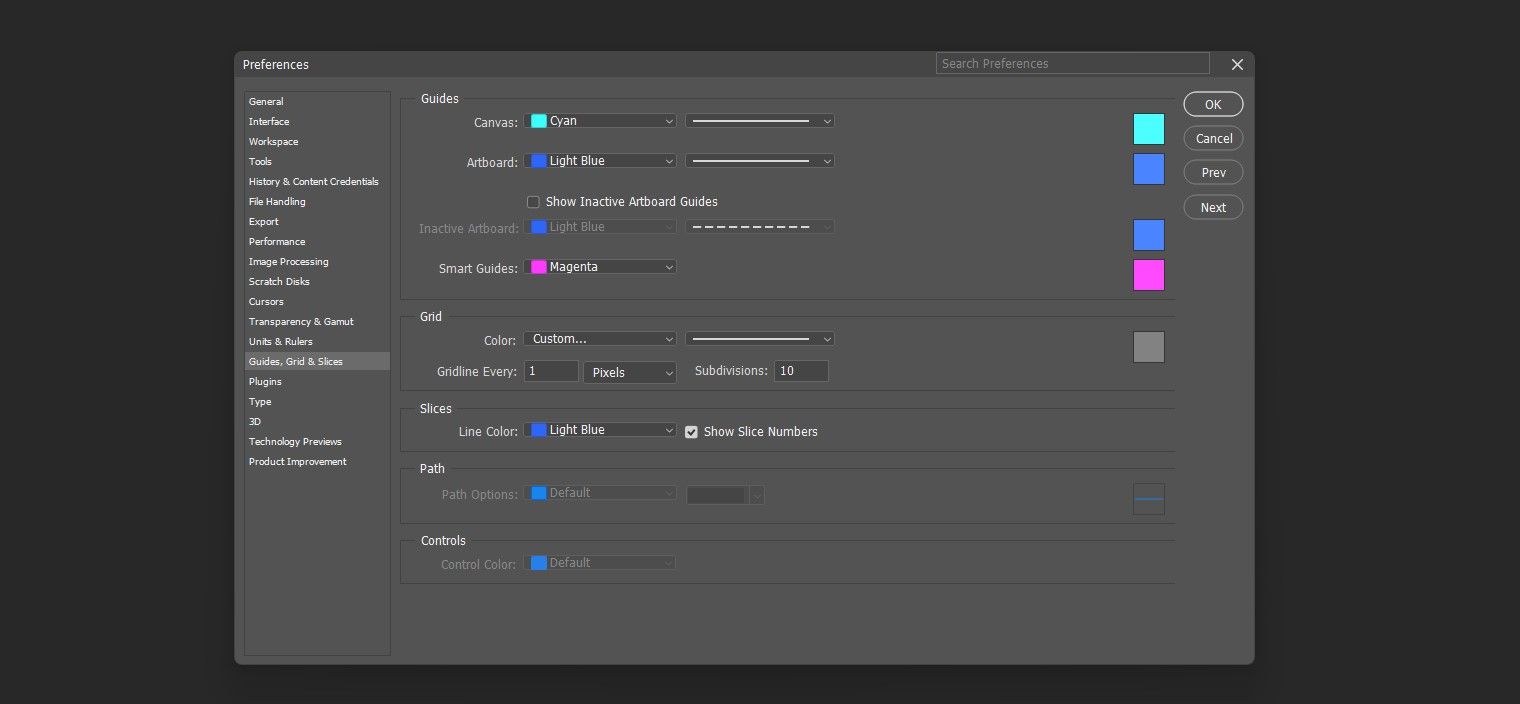Select the Interface preferences category
The width and height of the screenshot is (1520, 704).
tap(269, 122)
